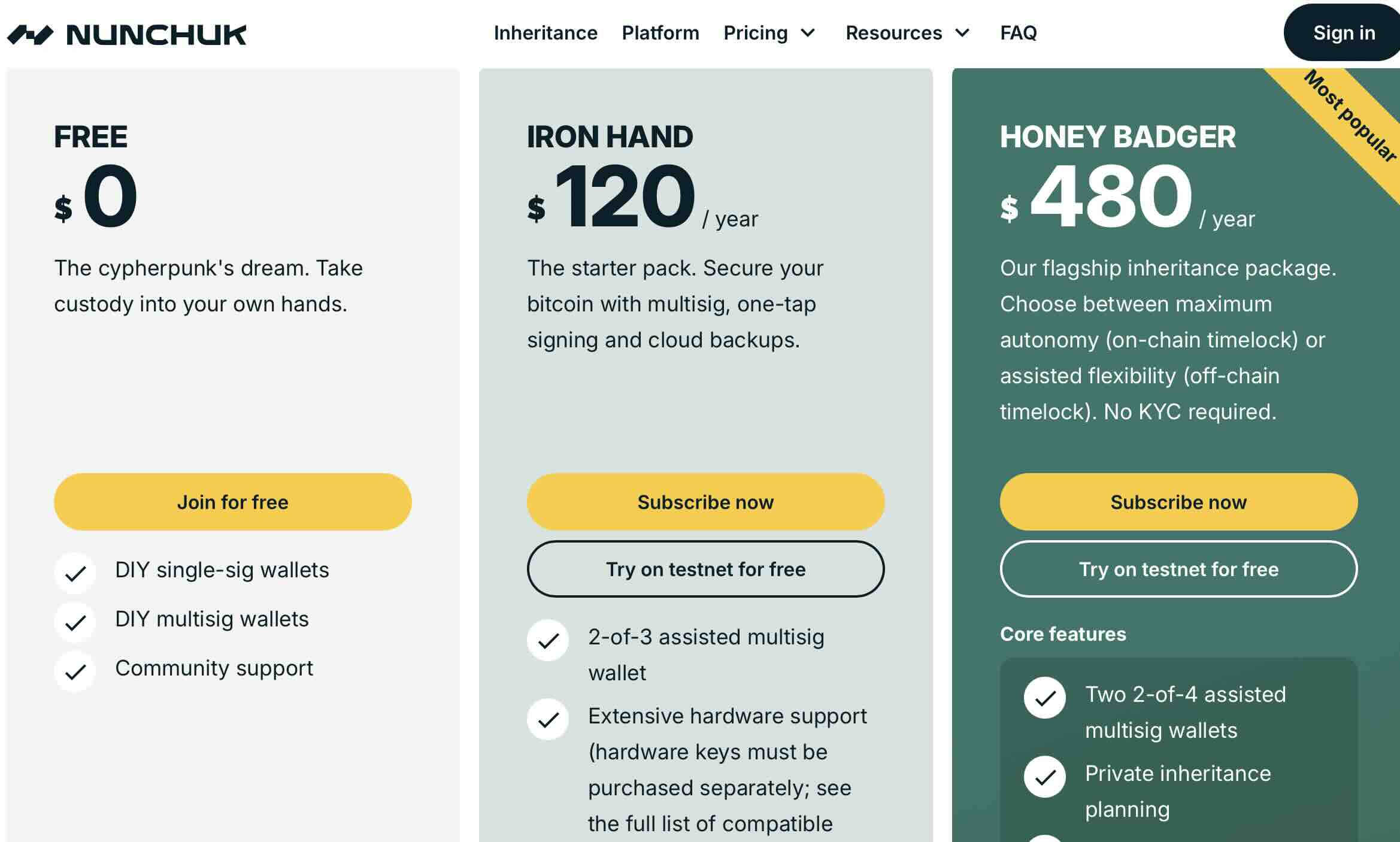Click checkmark icon beside DIY multisig wallets
Image resolution: width=1400 pixels, height=842 pixels.
coord(75,623)
